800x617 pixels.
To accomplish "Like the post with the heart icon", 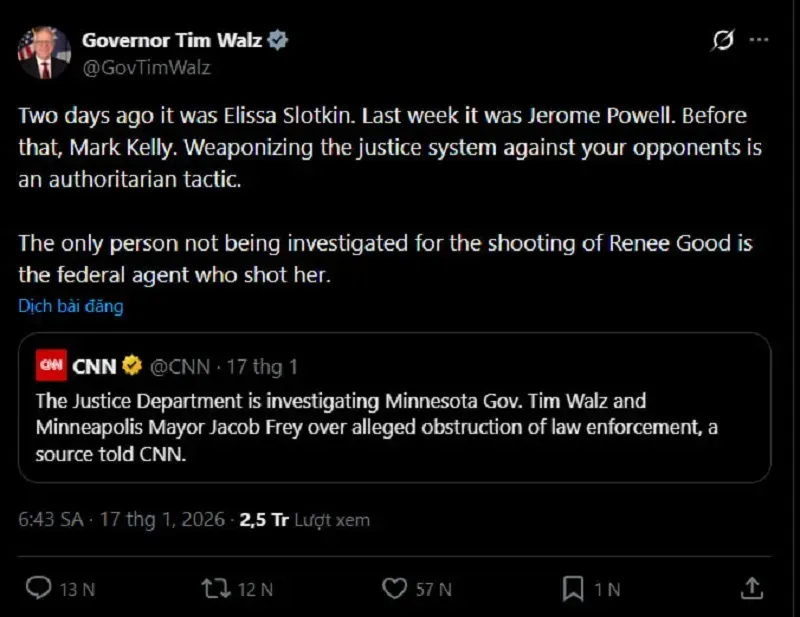I will point(397,588).
